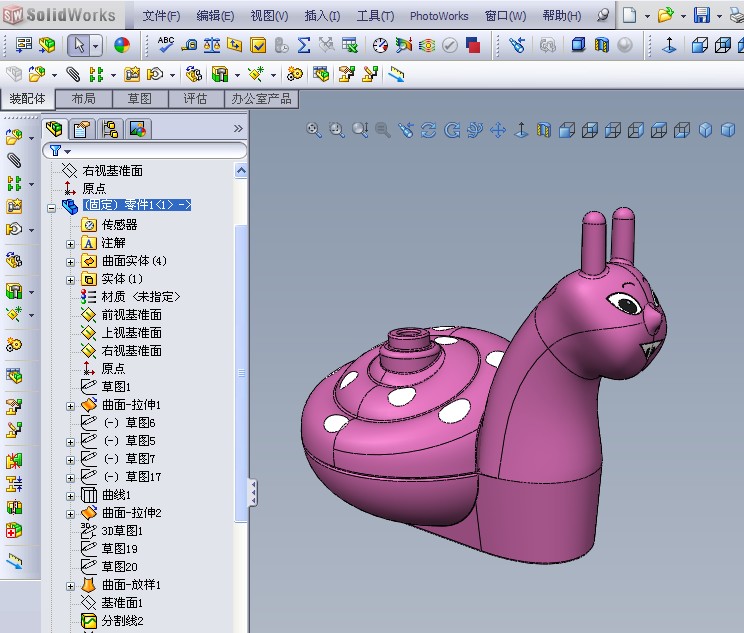Viewport: 744px width, 633px height.
Task: Click the zoom to area icon in viewport toolbar
Action: click(337, 130)
